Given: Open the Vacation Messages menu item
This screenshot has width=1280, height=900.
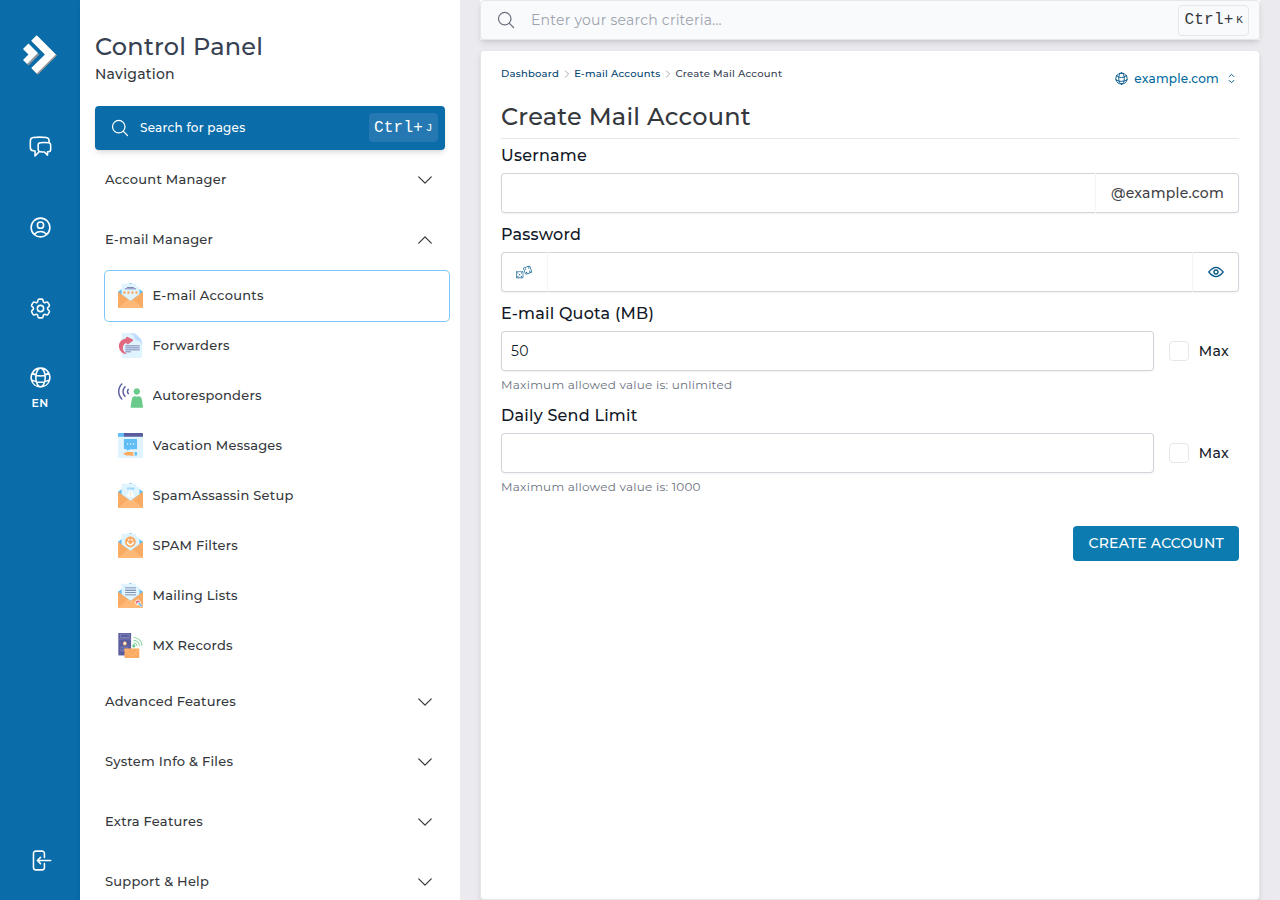Looking at the screenshot, I should pyautogui.click(x=277, y=445).
